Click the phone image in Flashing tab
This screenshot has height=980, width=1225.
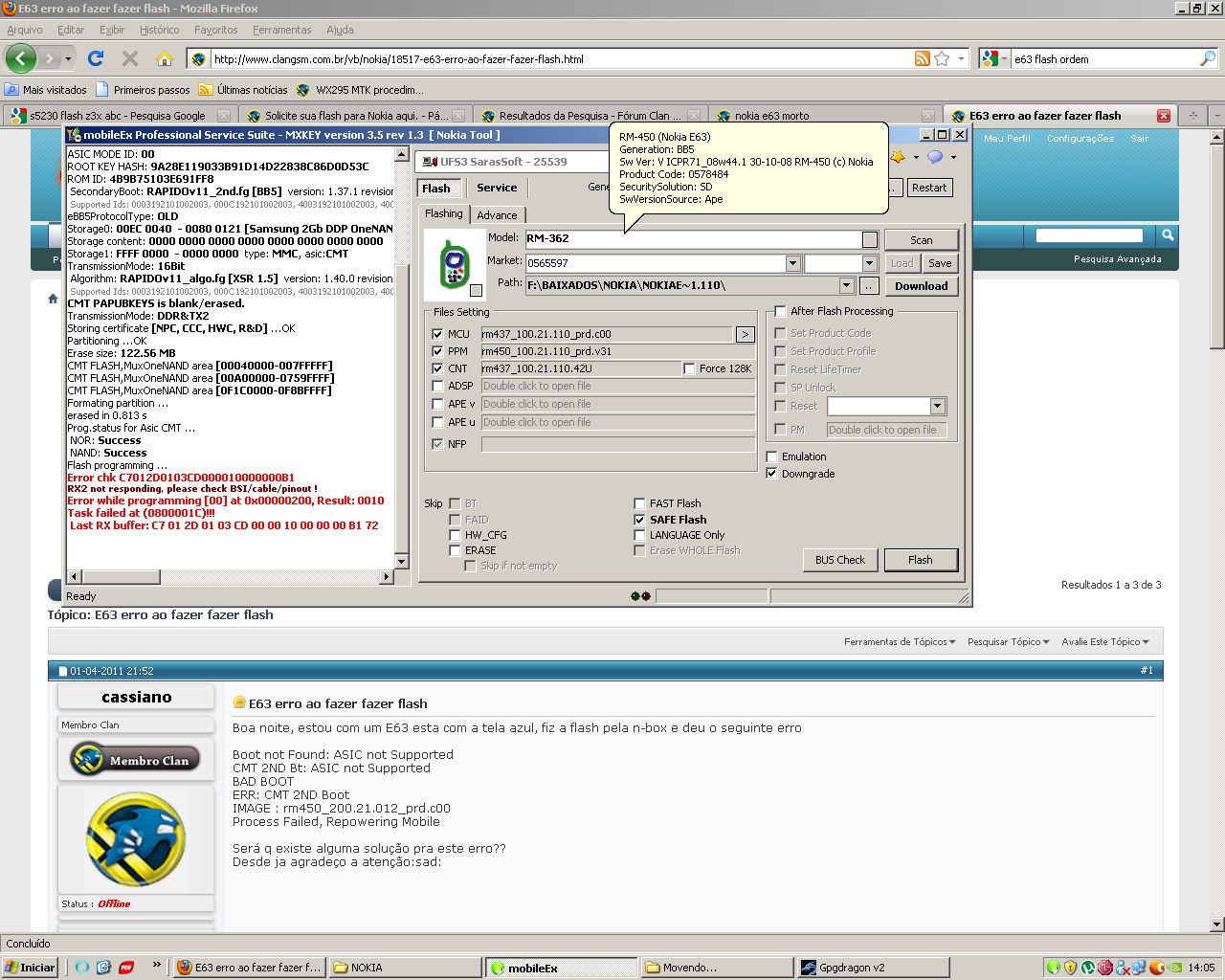tap(455, 264)
